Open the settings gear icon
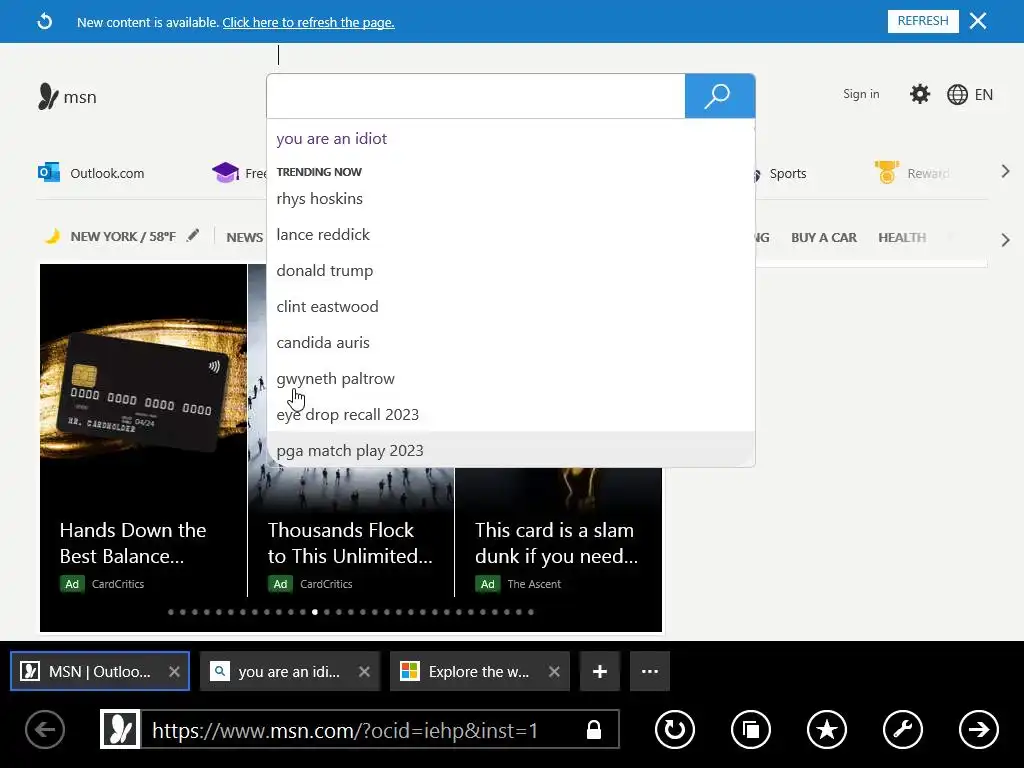 tap(920, 94)
